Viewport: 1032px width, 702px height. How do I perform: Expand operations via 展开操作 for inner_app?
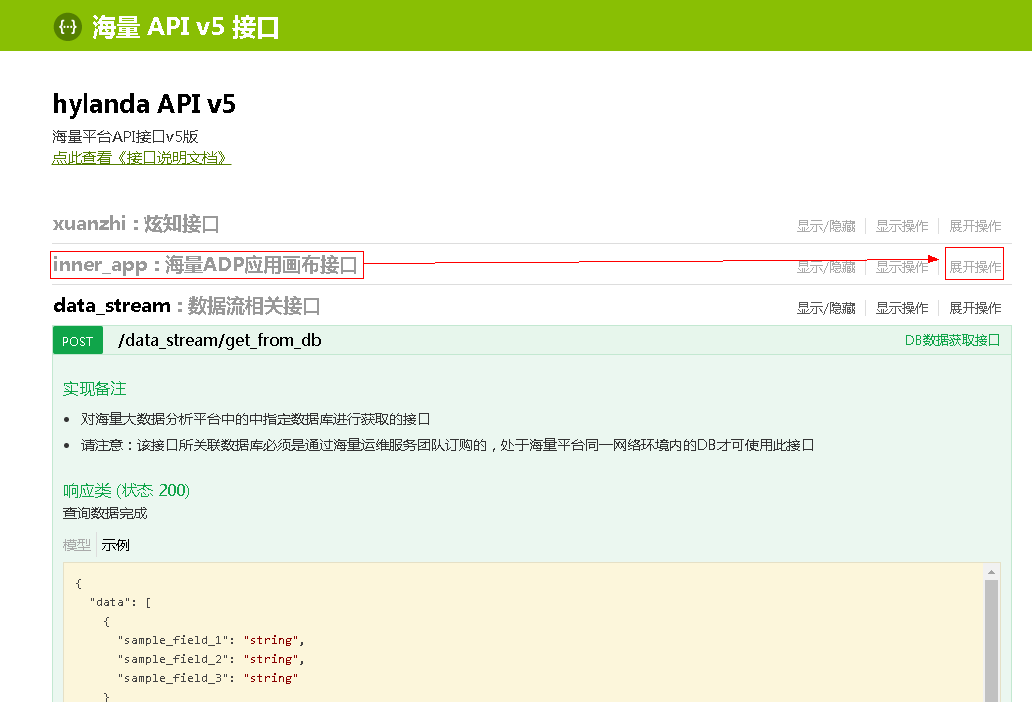[x=974, y=266]
